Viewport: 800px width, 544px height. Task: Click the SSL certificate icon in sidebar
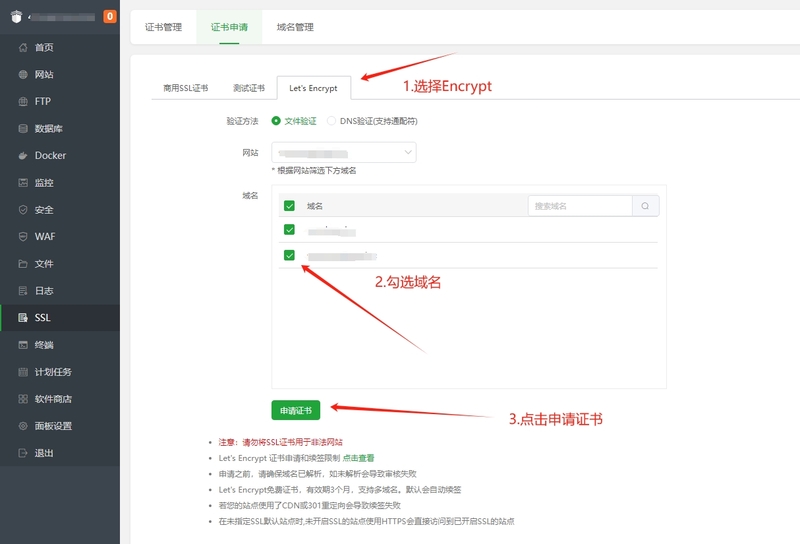coord(23,318)
